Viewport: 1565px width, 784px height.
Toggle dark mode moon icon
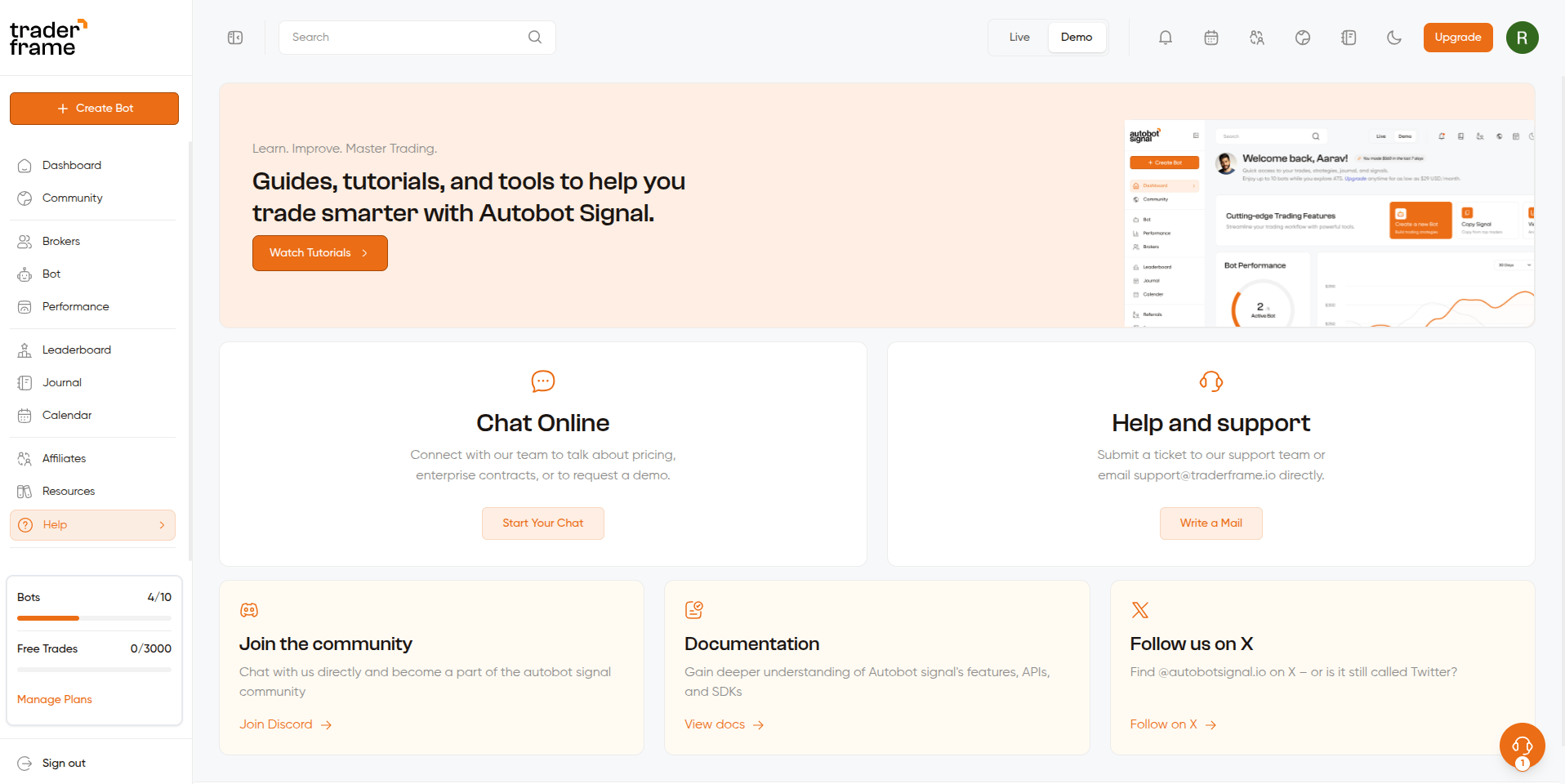[x=1394, y=38]
